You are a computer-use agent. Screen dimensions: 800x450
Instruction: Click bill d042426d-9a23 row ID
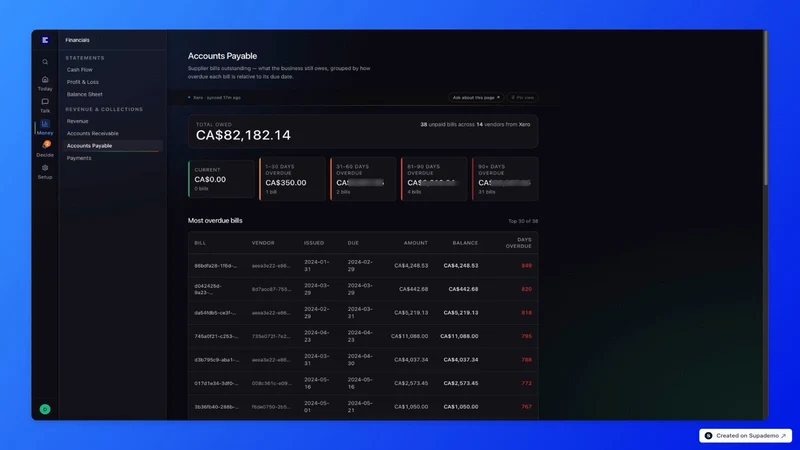pyautogui.click(x=208, y=289)
